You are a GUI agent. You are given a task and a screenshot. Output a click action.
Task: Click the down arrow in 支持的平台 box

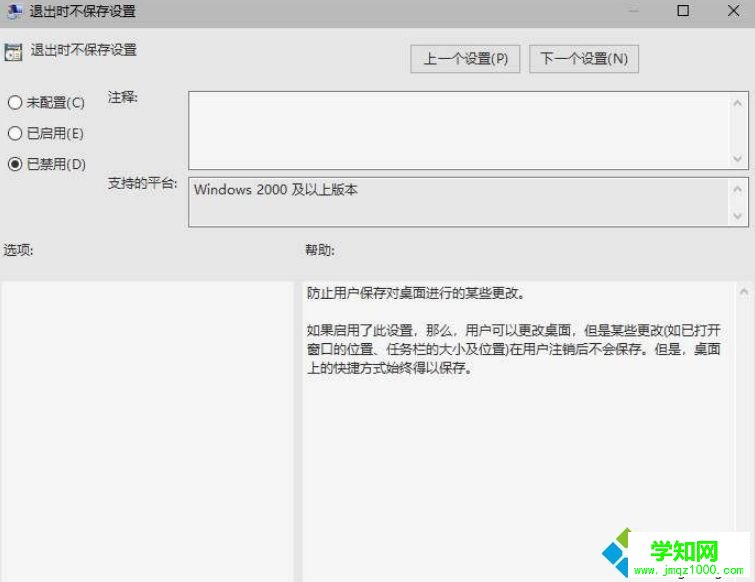pos(737,216)
